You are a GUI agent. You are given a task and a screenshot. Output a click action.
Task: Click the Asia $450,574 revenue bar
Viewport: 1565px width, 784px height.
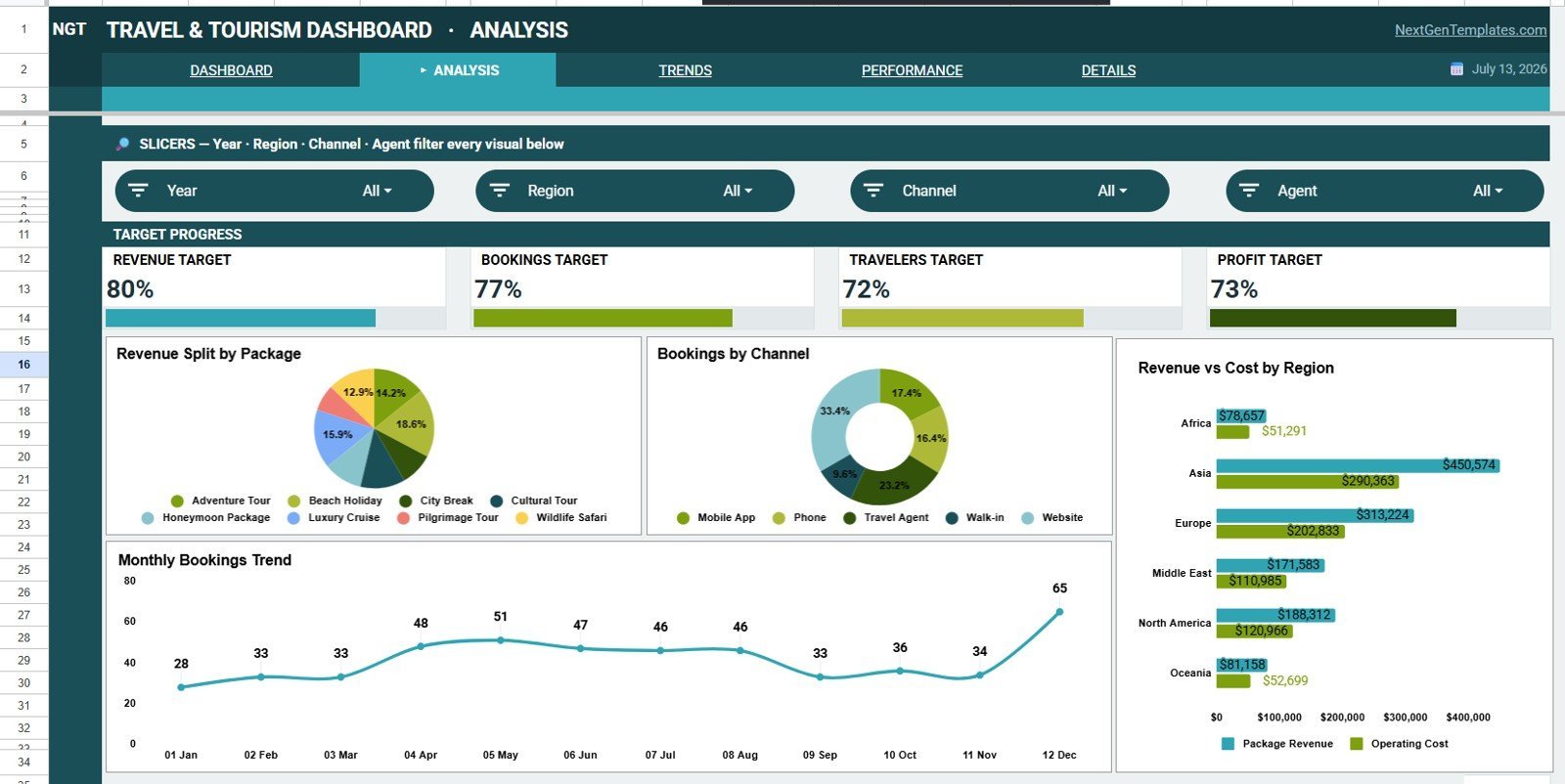pos(1359,465)
